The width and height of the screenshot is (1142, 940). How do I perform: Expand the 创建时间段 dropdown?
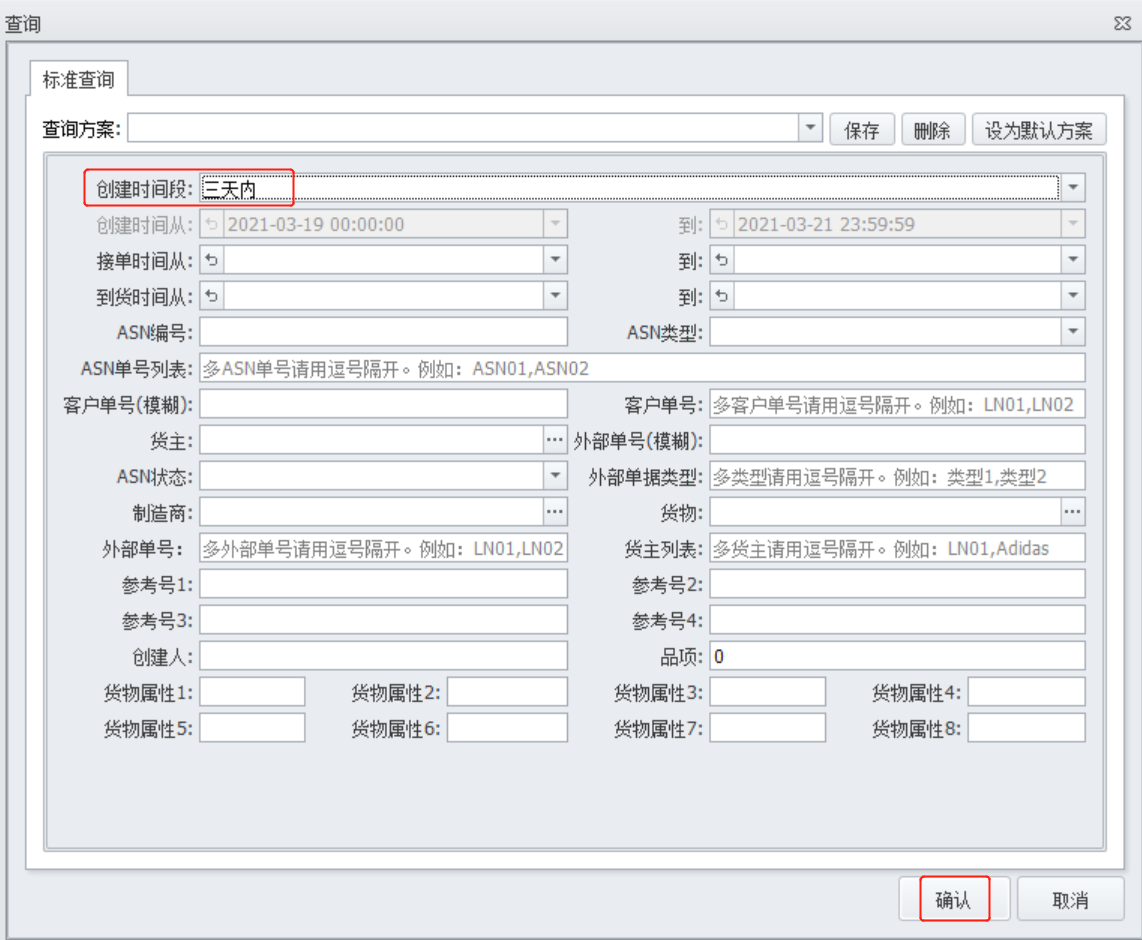click(x=1073, y=188)
